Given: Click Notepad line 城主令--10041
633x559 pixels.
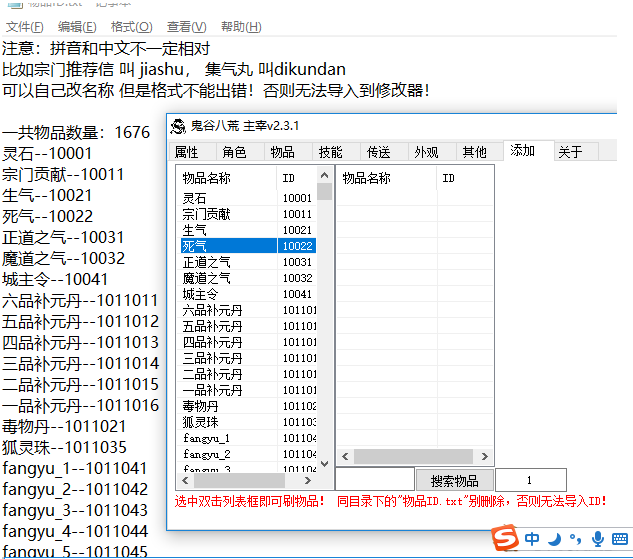Looking at the screenshot, I should tap(55, 279).
